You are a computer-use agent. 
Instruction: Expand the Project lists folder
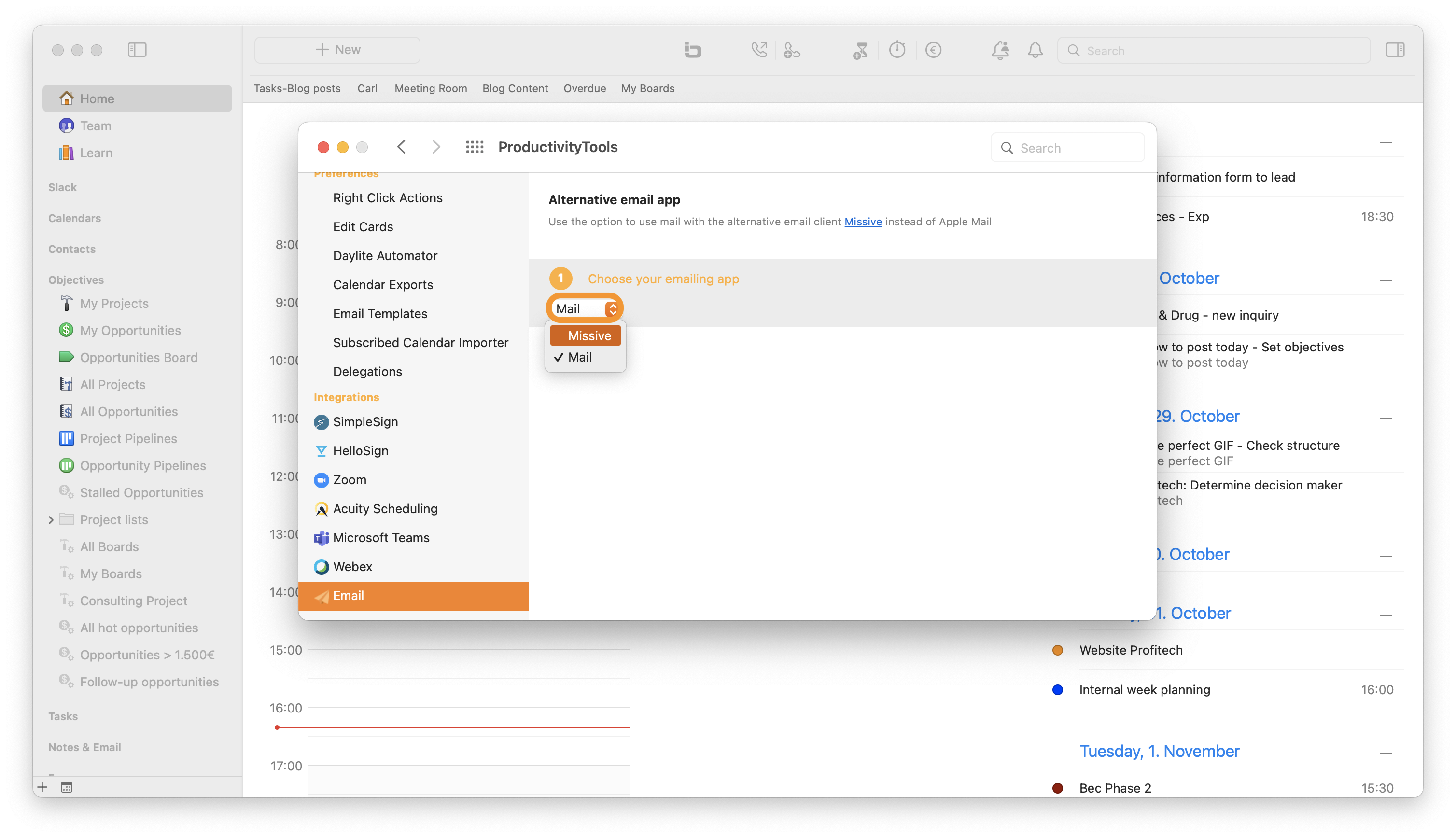coord(51,520)
